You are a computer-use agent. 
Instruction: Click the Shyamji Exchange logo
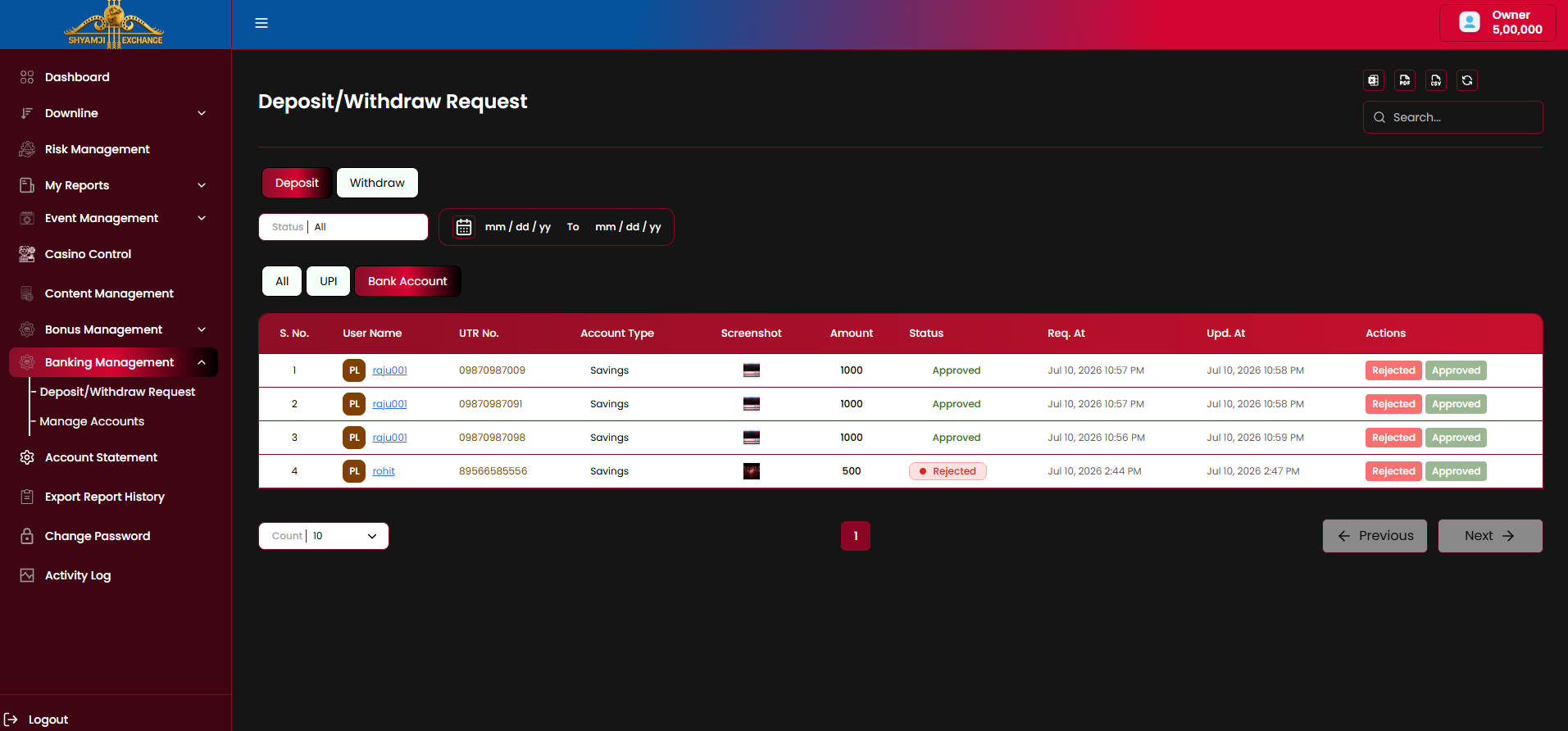click(x=115, y=25)
